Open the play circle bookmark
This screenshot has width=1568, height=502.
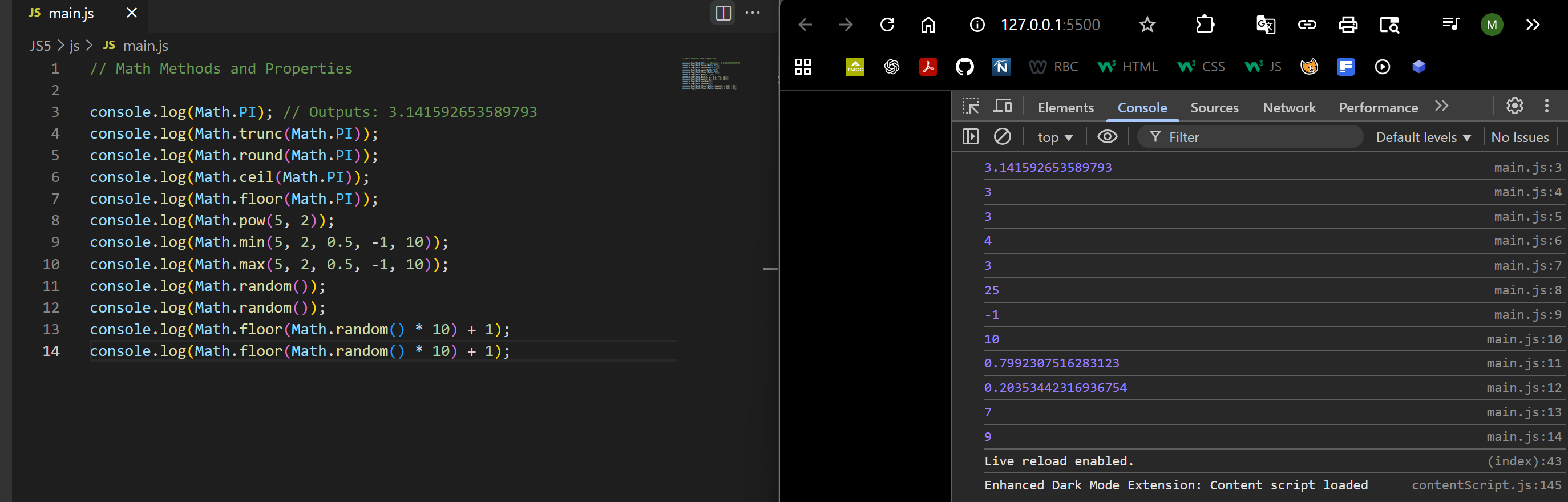tap(1383, 67)
